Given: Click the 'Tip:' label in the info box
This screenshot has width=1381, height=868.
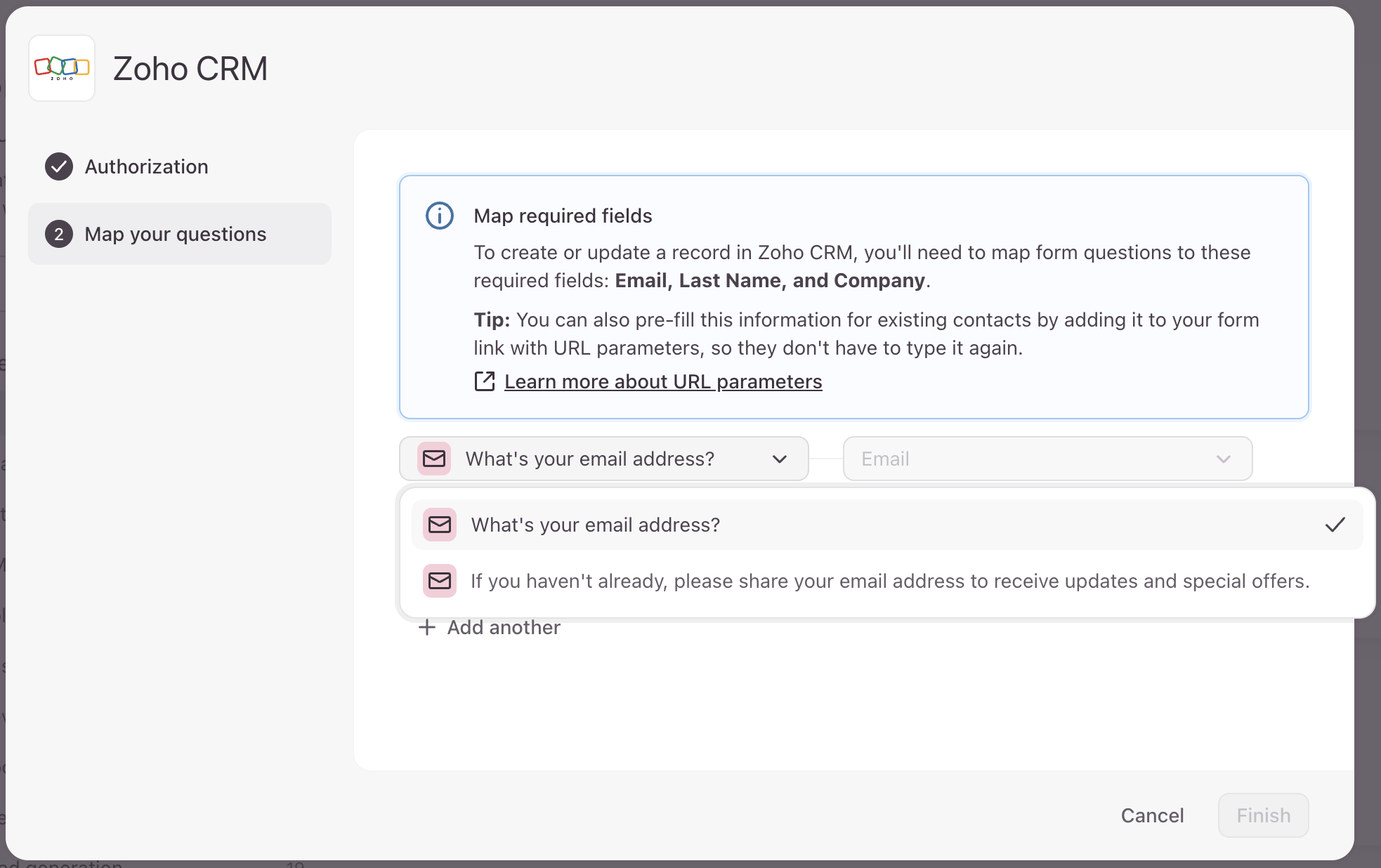Looking at the screenshot, I should point(492,320).
